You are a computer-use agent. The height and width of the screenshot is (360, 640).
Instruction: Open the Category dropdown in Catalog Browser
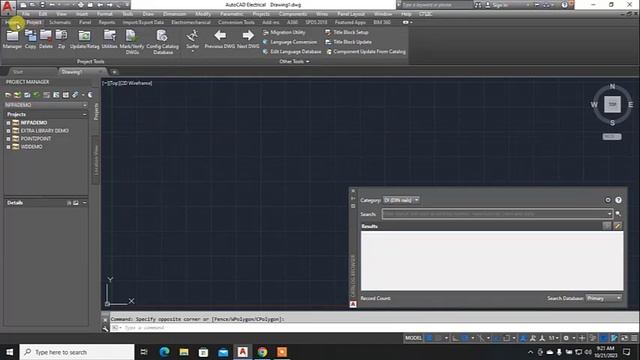[x=401, y=200]
